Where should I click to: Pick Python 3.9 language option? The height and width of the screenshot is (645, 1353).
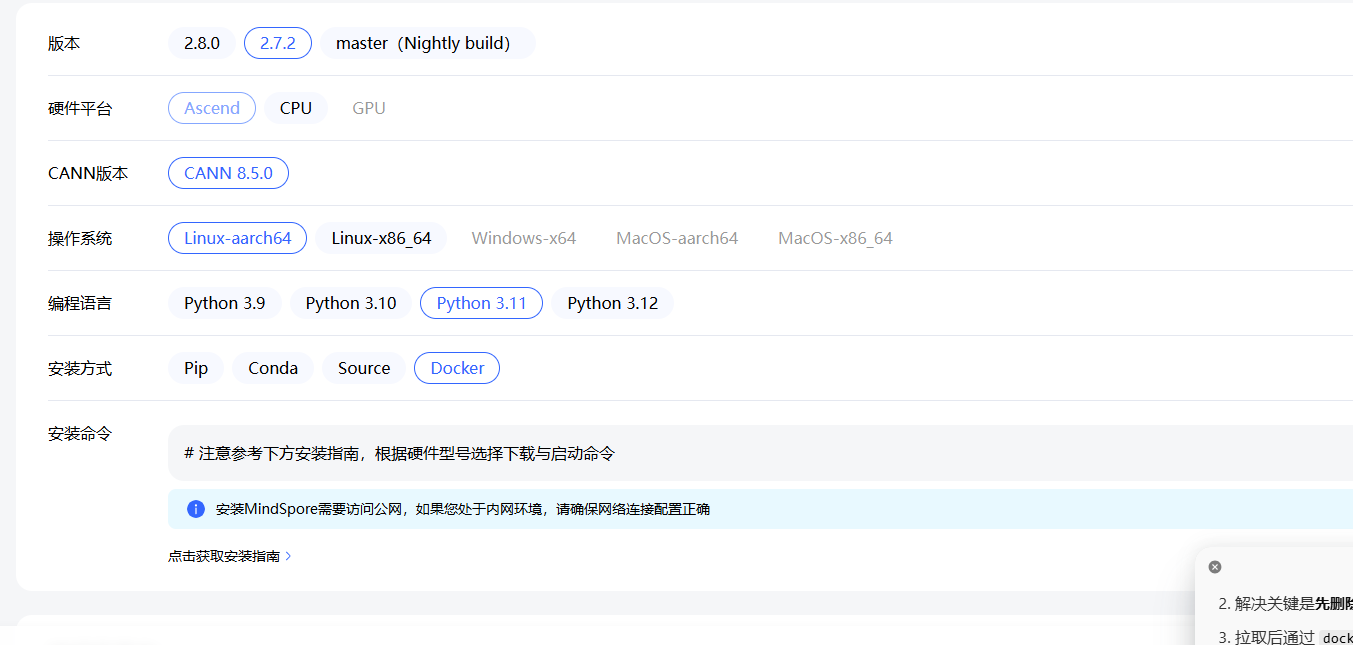pyautogui.click(x=225, y=303)
